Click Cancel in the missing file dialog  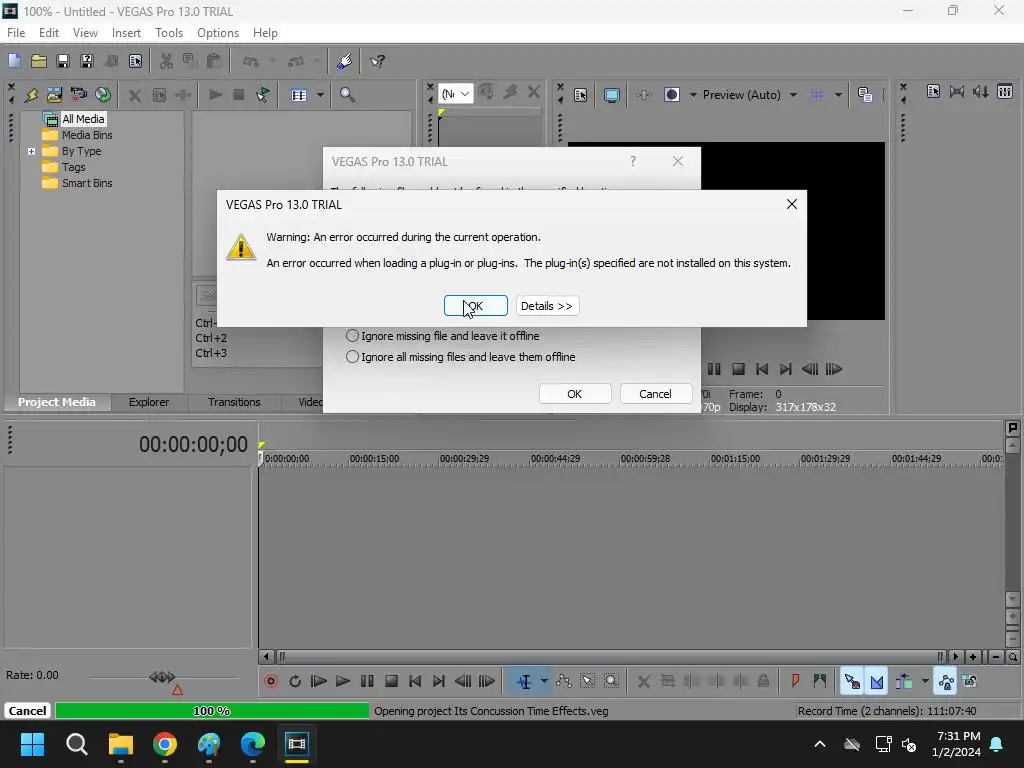coord(655,394)
